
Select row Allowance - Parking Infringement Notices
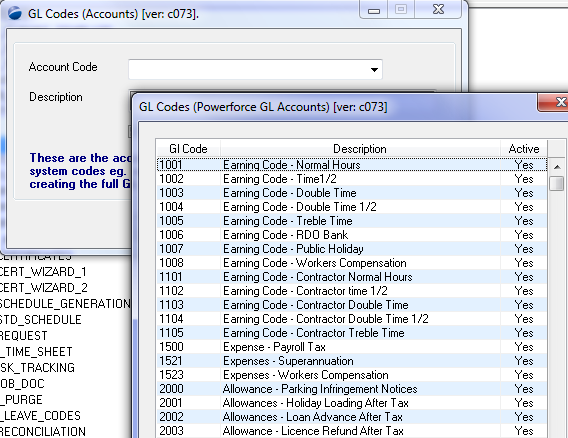pyautogui.click(x=352, y=389)
